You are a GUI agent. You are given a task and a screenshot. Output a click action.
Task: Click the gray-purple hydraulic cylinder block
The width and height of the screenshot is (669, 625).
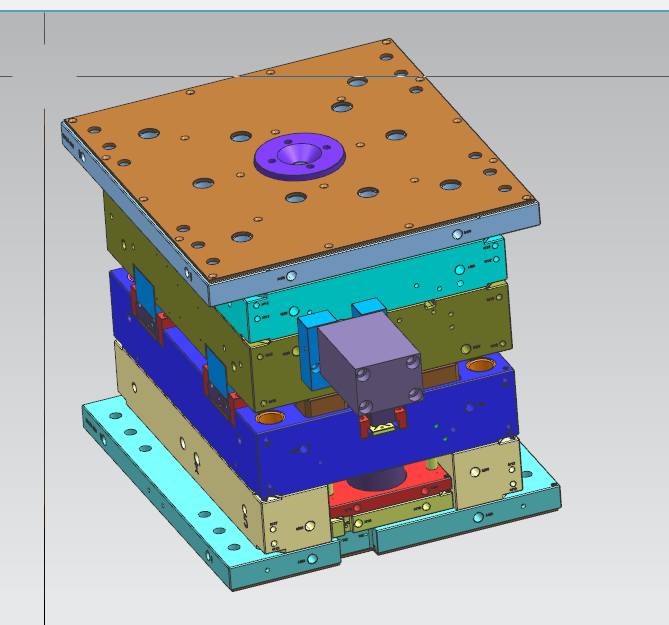tap(370, 363)
